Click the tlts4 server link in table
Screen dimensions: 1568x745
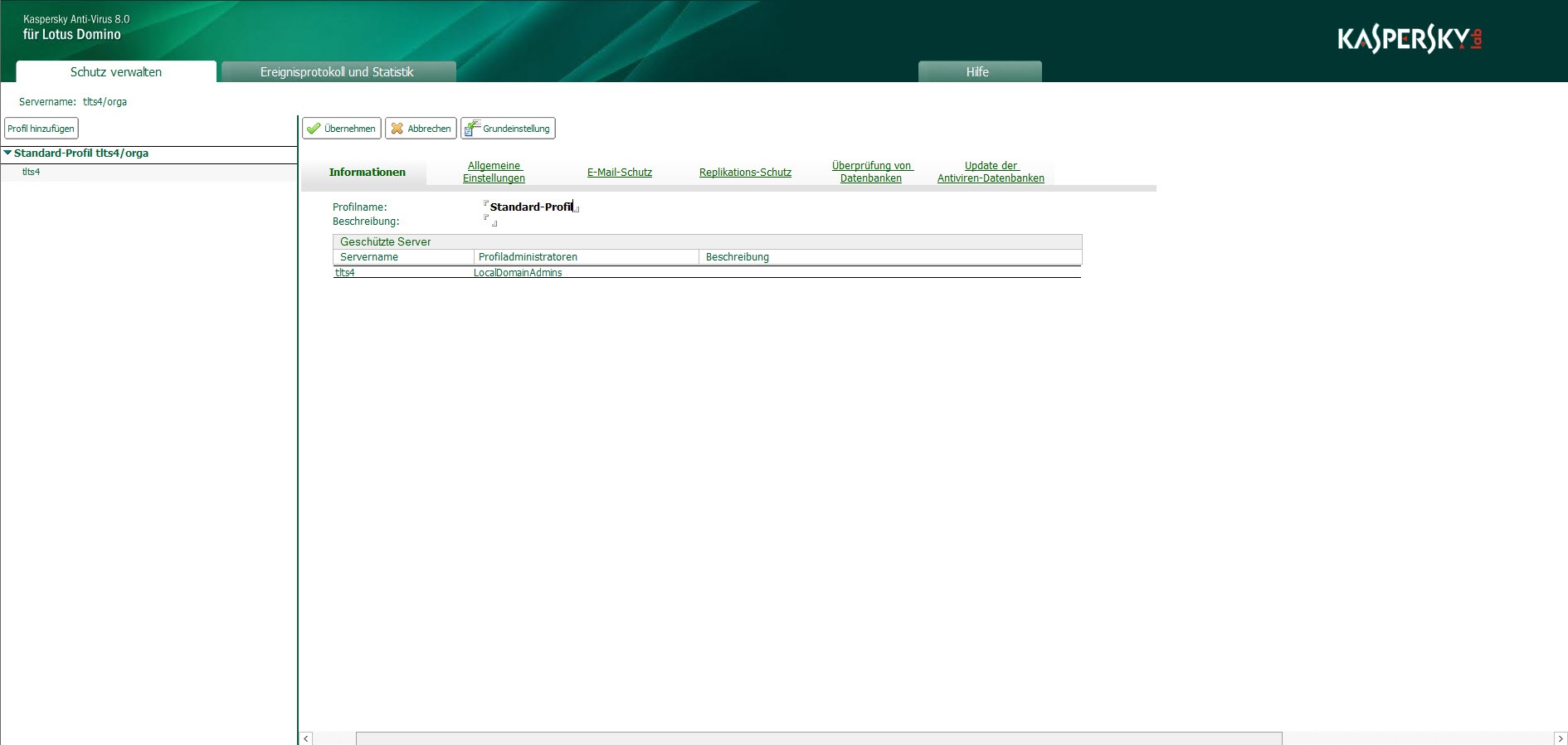tap(344, 273)
